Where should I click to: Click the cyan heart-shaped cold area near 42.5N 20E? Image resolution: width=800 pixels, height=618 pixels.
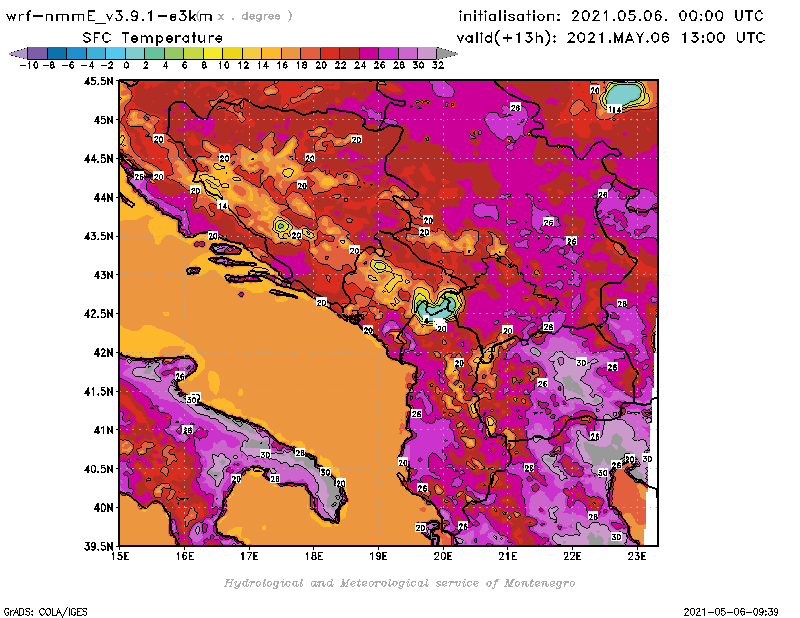[x=437, y=306]
